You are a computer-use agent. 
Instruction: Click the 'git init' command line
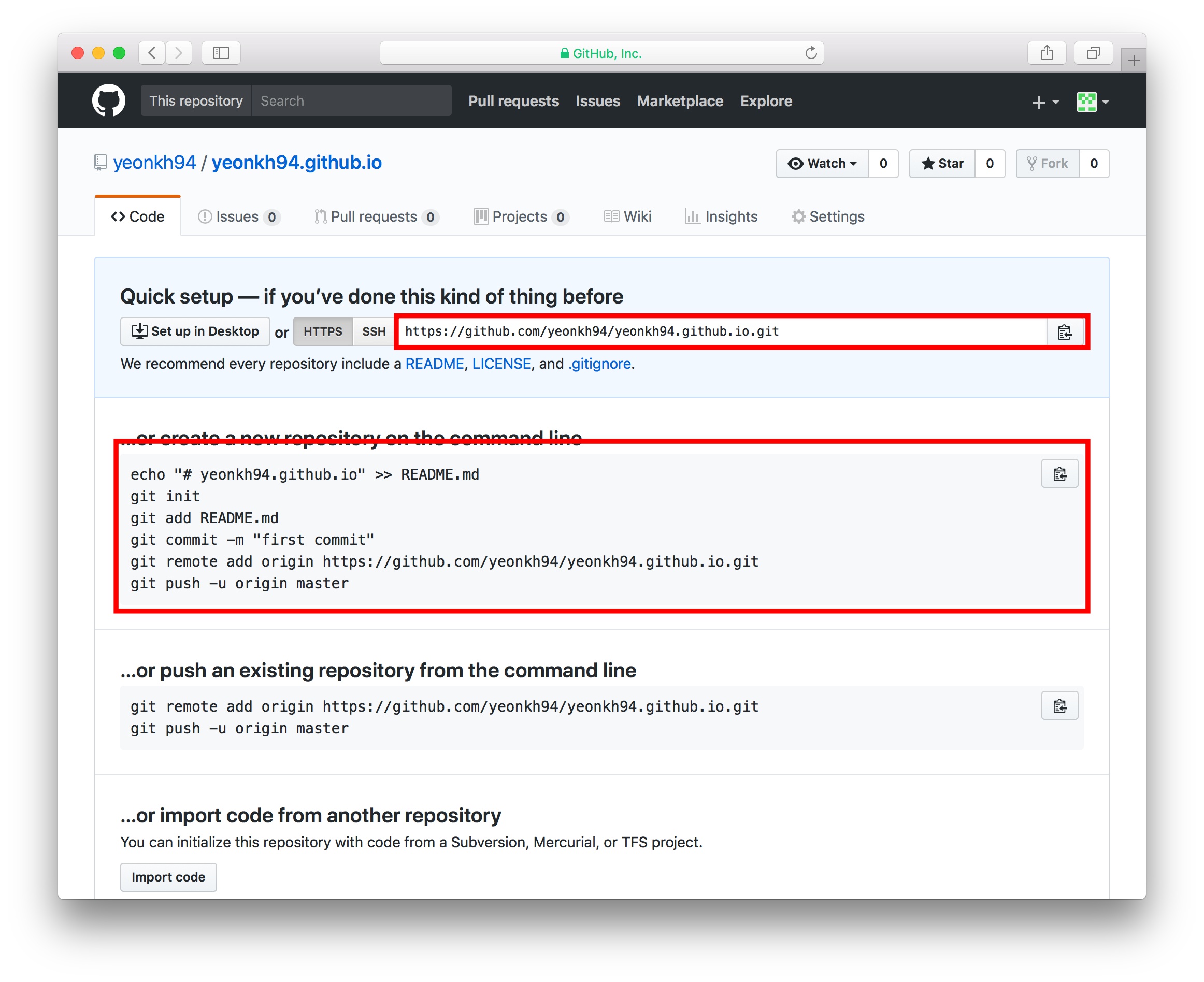point(165,496)
